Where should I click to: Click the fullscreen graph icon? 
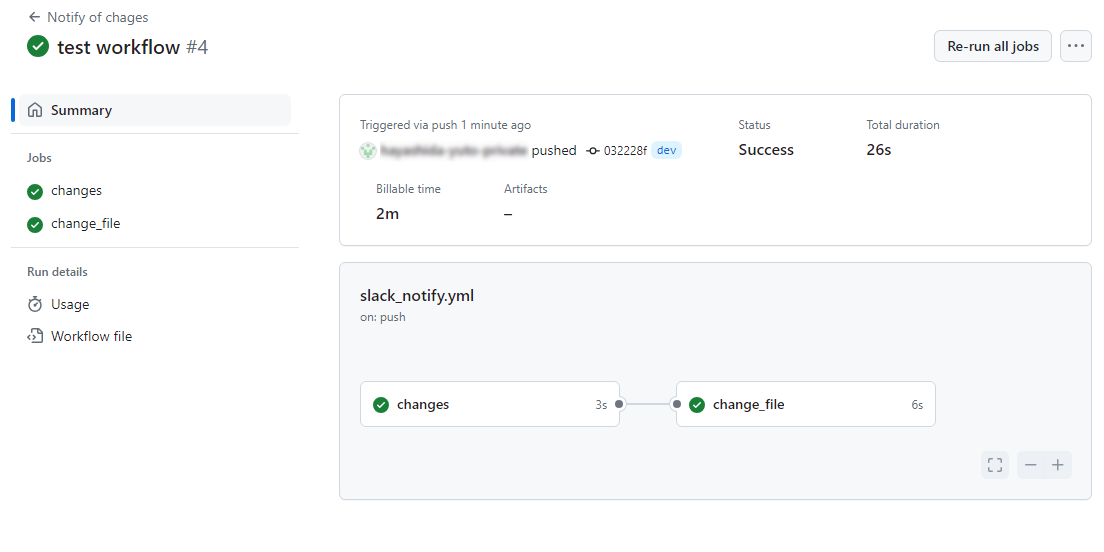pyautogui.click(x=995, y=465)
